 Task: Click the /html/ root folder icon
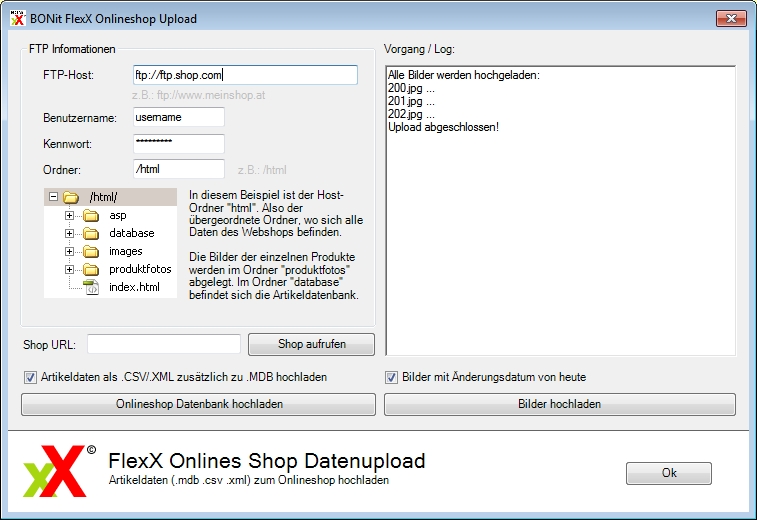point(70,197)
